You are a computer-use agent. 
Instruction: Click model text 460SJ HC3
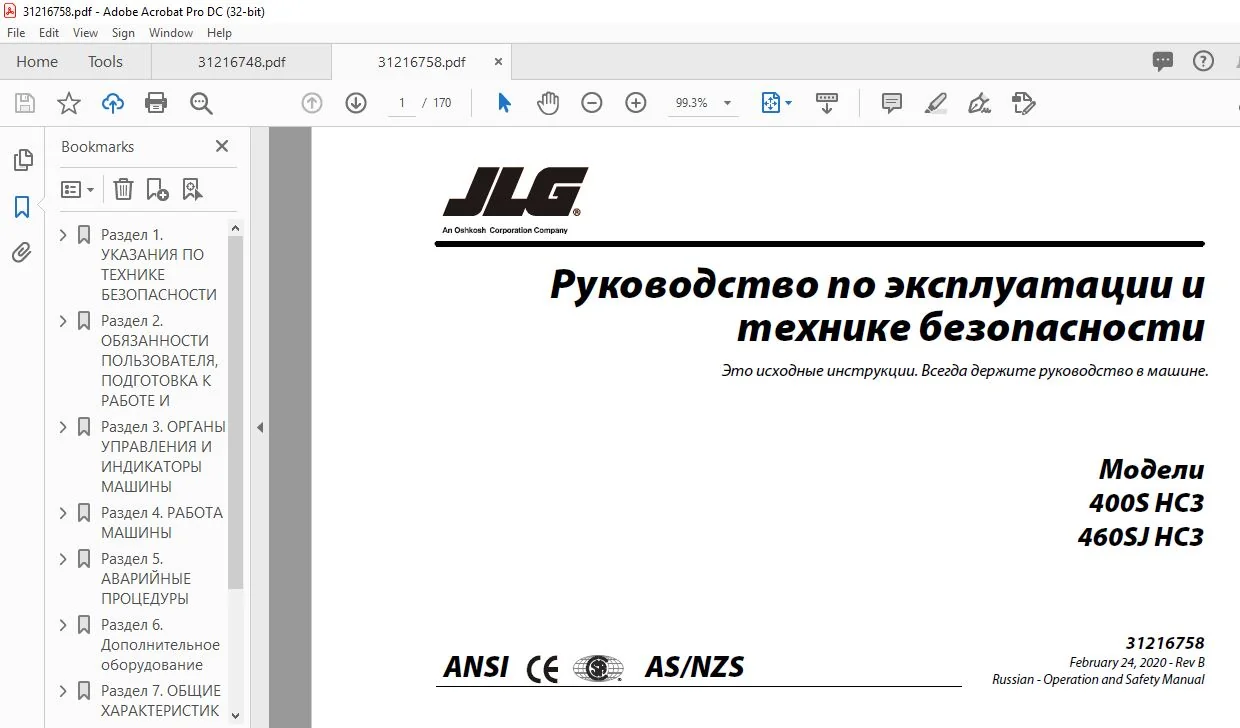click(1141, 536)
